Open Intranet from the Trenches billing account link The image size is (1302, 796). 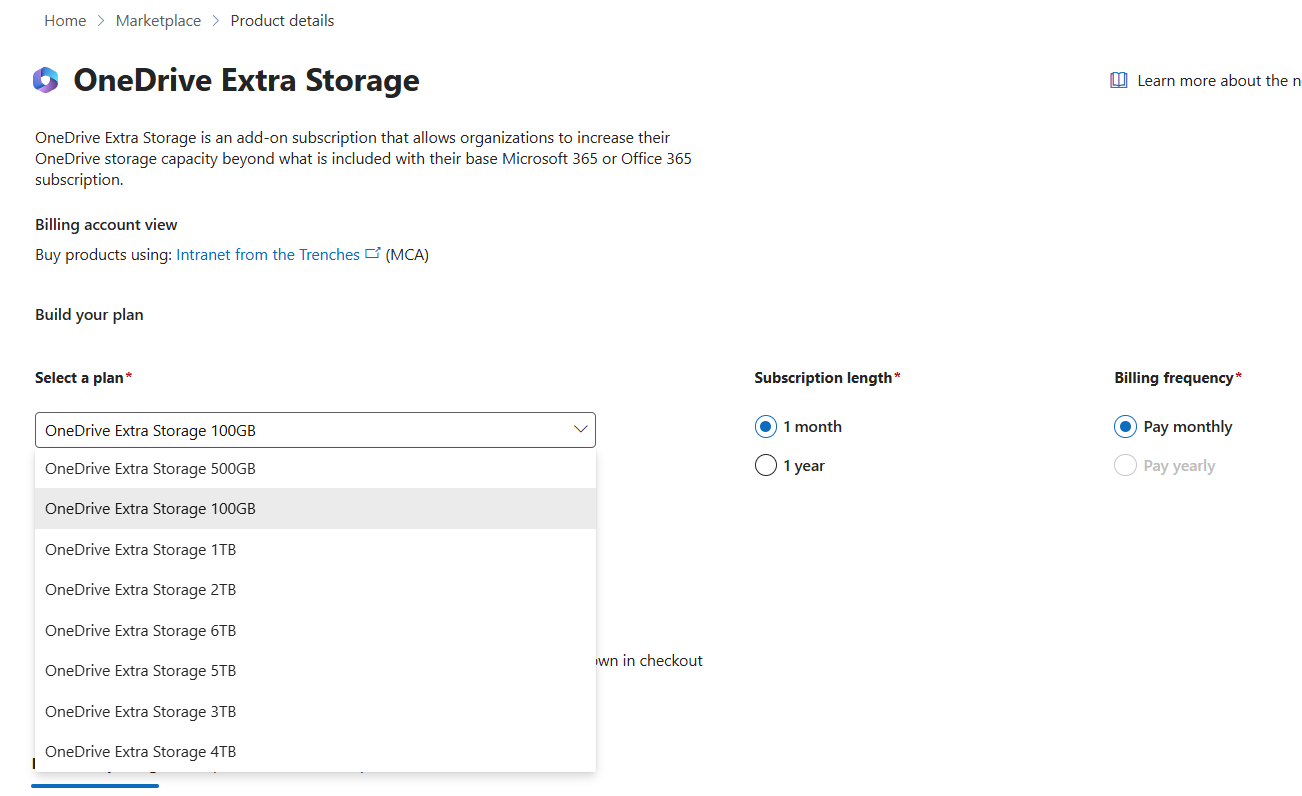[268, 255]
